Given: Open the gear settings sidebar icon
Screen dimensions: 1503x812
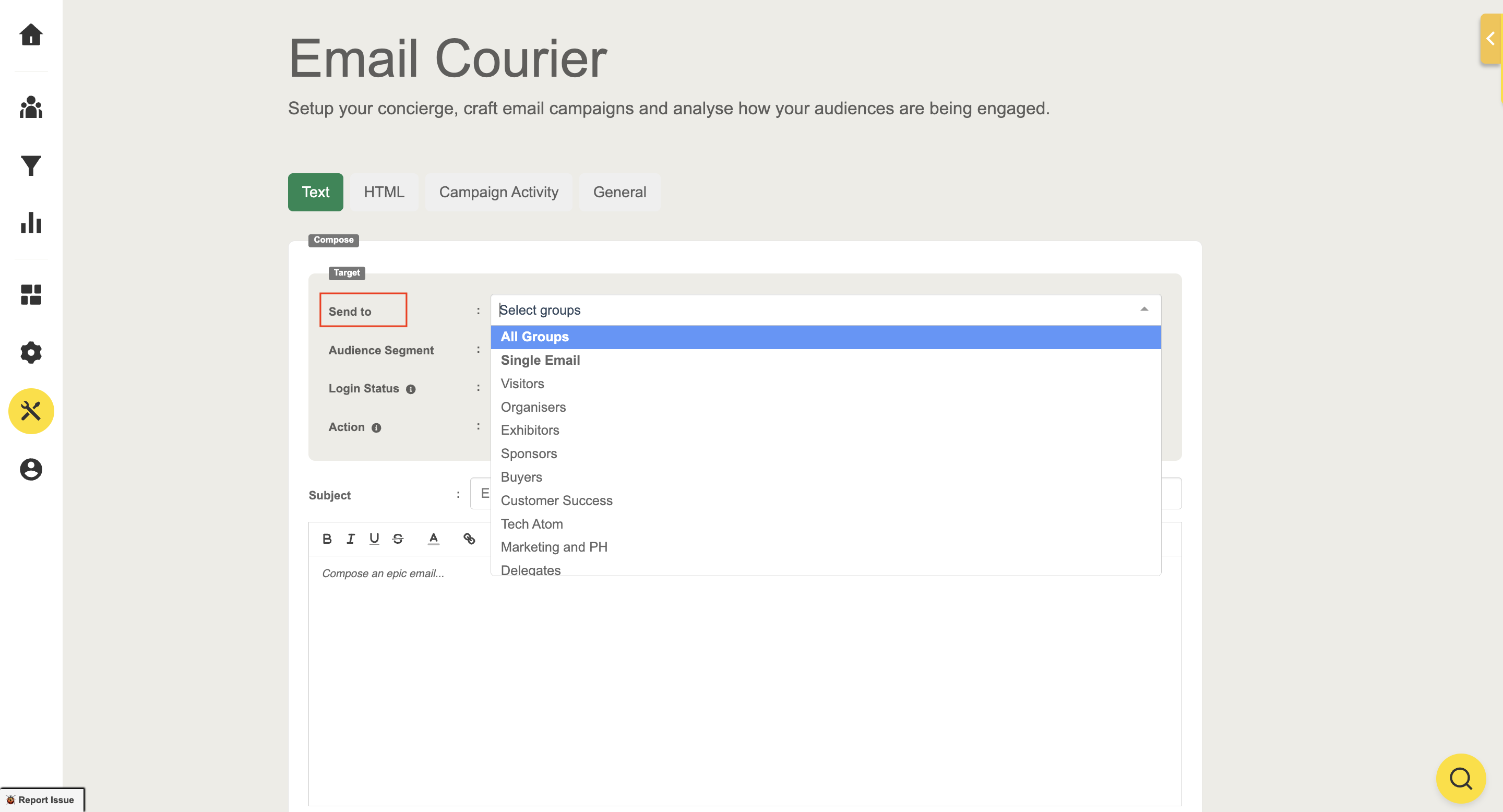Looking at the screenshot, I should (x=31, y=352).
